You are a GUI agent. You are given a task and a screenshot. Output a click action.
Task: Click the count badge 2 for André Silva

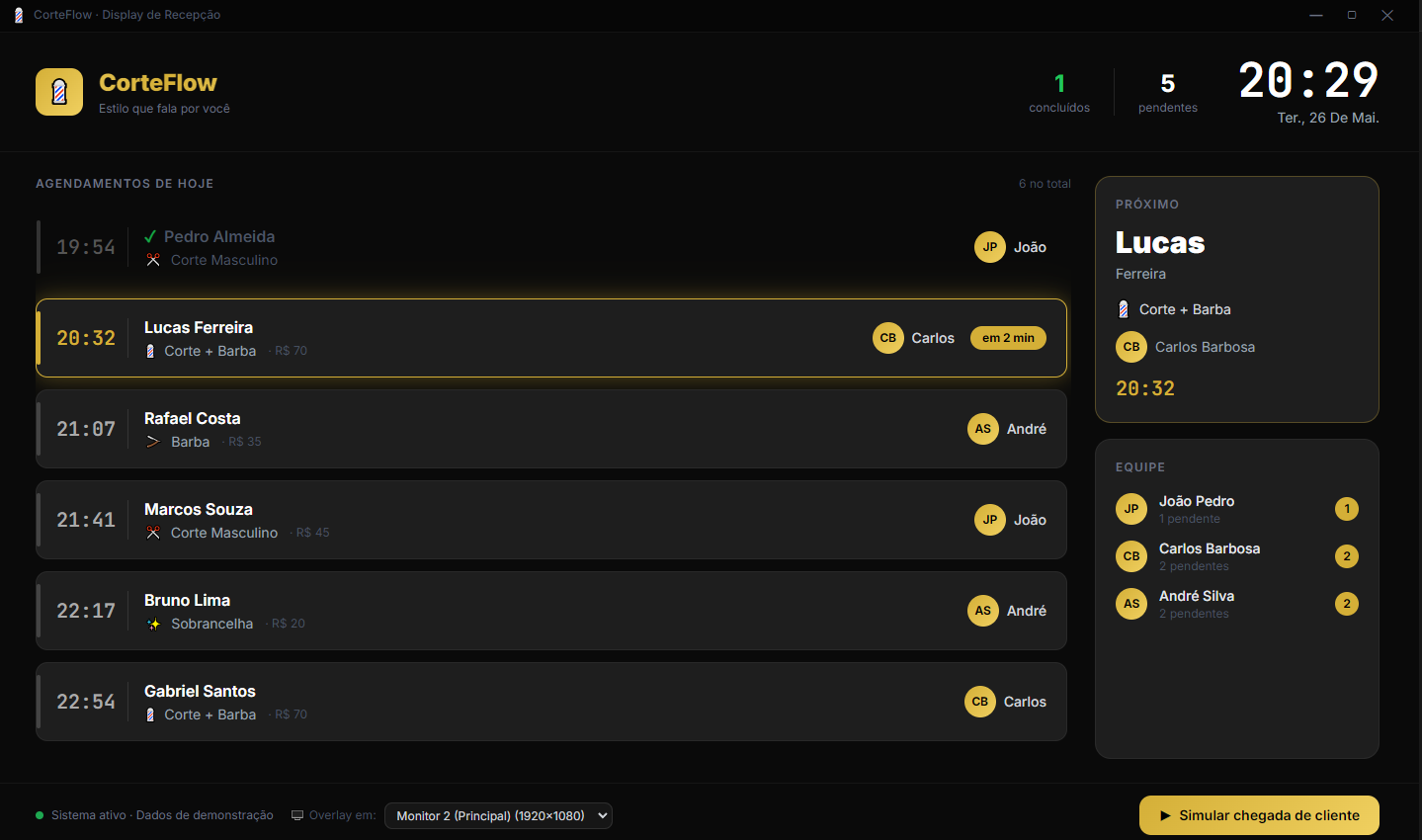[1347, 604]
